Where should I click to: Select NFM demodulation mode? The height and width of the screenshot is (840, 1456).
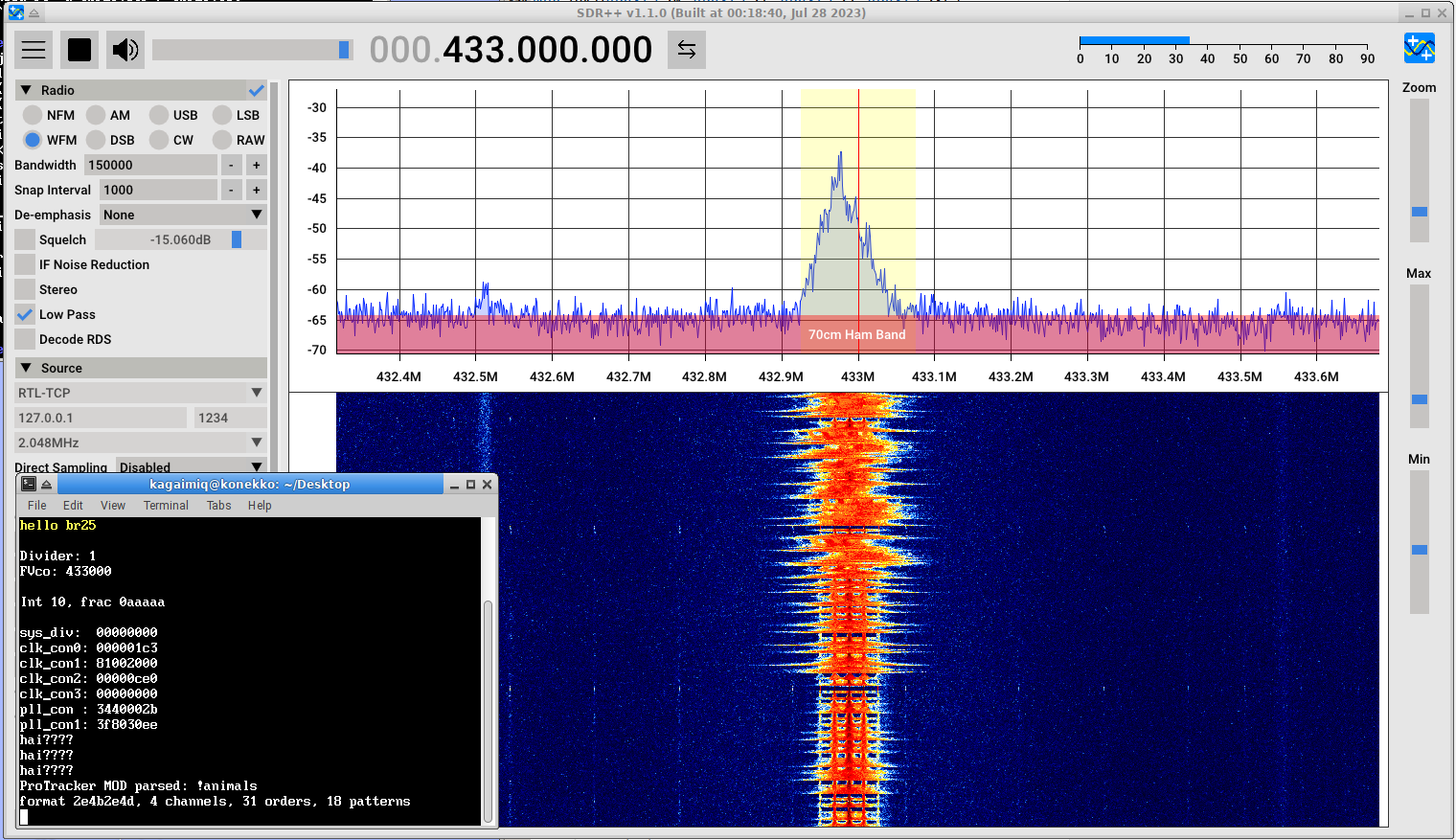point(34,115)
